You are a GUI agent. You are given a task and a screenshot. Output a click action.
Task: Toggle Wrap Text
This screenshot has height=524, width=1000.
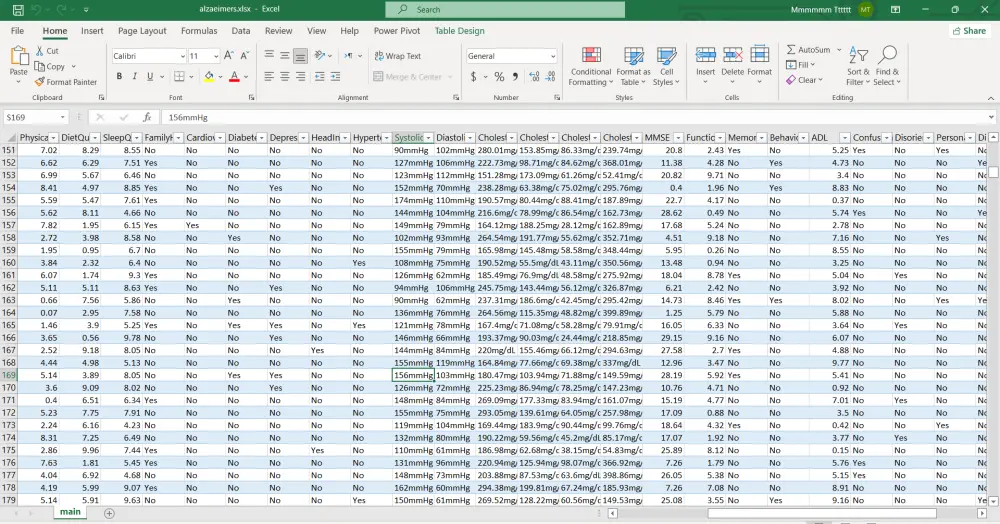tap(398, 56)
